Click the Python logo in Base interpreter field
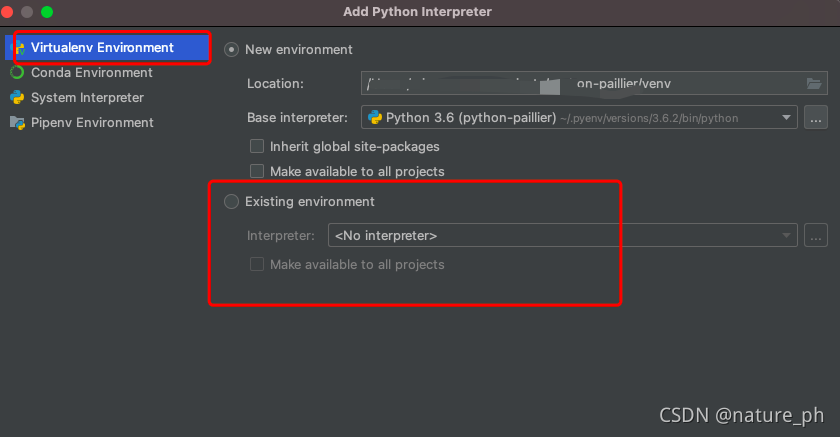The image size is (840, 437). tap(375, 117)
